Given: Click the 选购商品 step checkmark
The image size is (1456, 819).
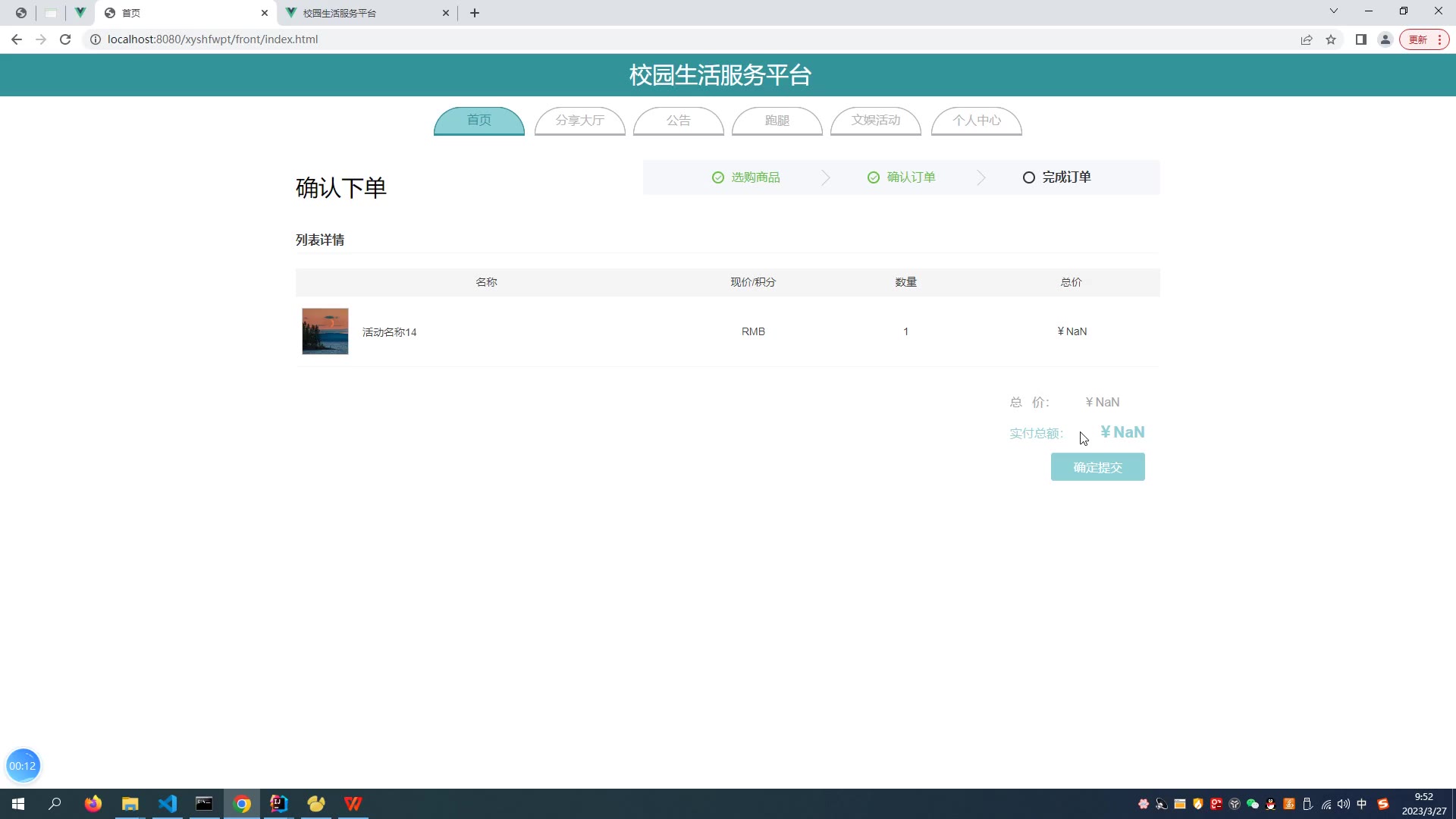Looking at the screenshot, I should point(717,177).
